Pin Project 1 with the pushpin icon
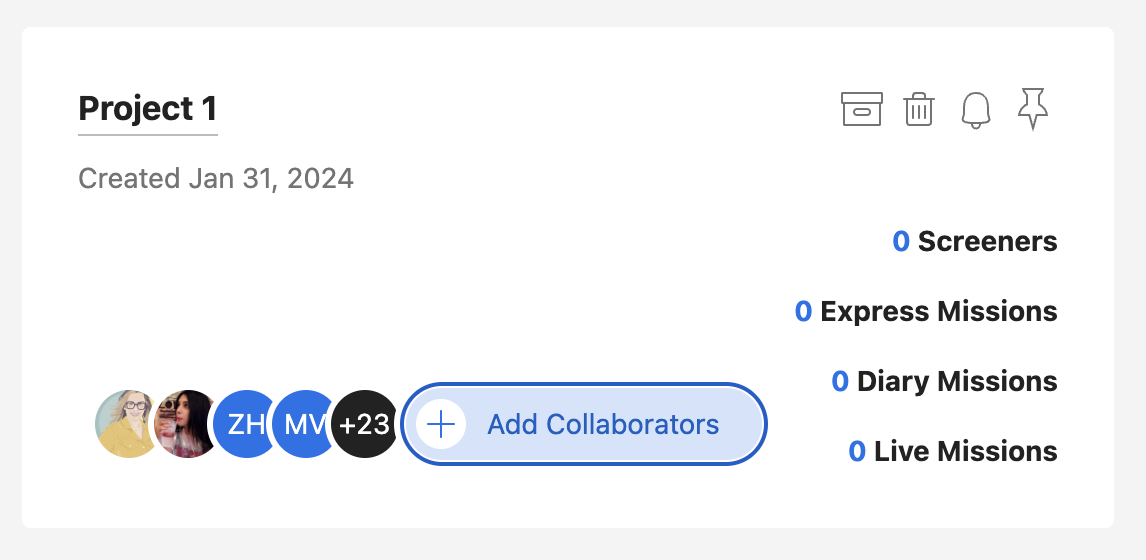This screenshot has height=560, width=1146. pyautogui.click(x=1033, y=109)
